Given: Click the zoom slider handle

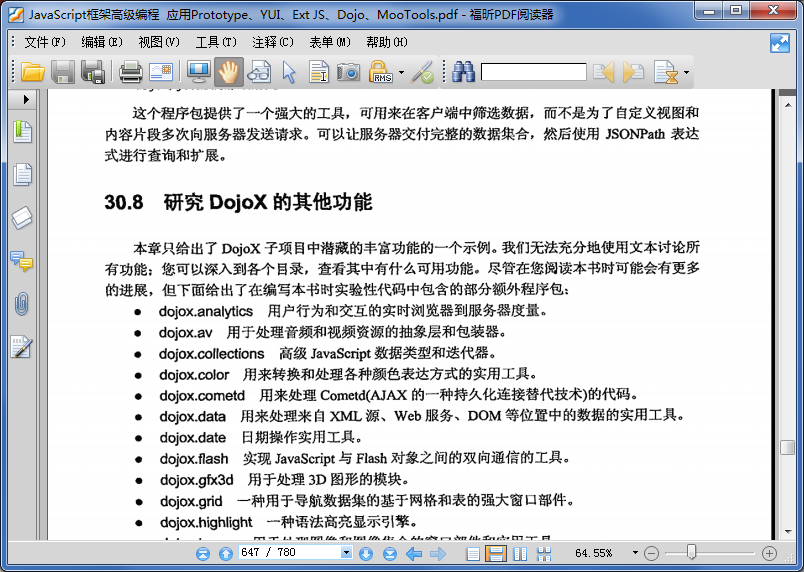Looking at the screenshot, I should click(691, 552).
